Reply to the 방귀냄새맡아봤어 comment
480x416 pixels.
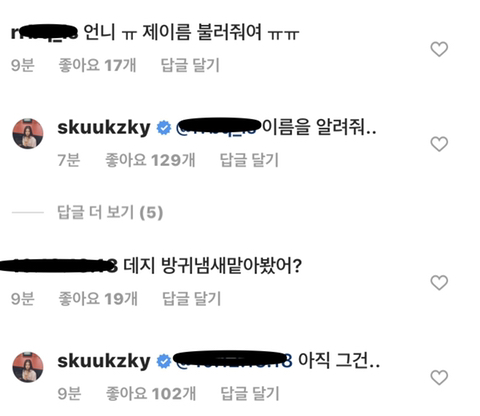(191, 298)
